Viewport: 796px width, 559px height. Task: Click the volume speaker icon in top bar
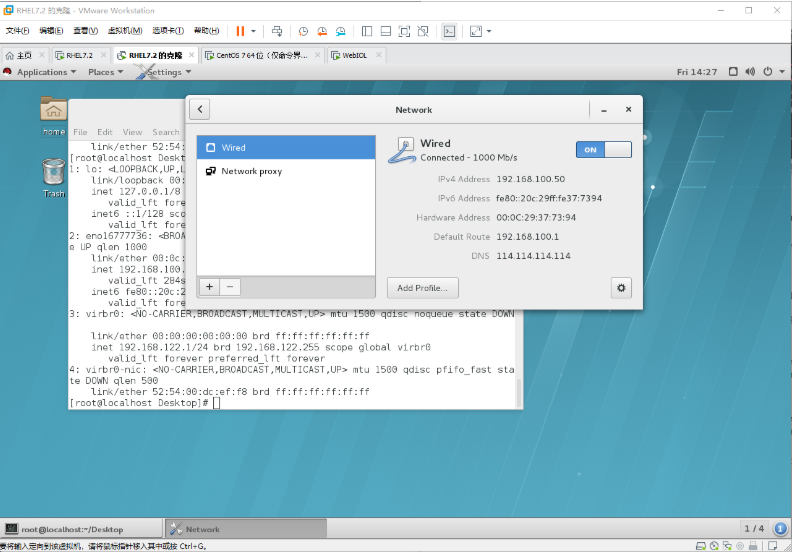pos(750,72)
